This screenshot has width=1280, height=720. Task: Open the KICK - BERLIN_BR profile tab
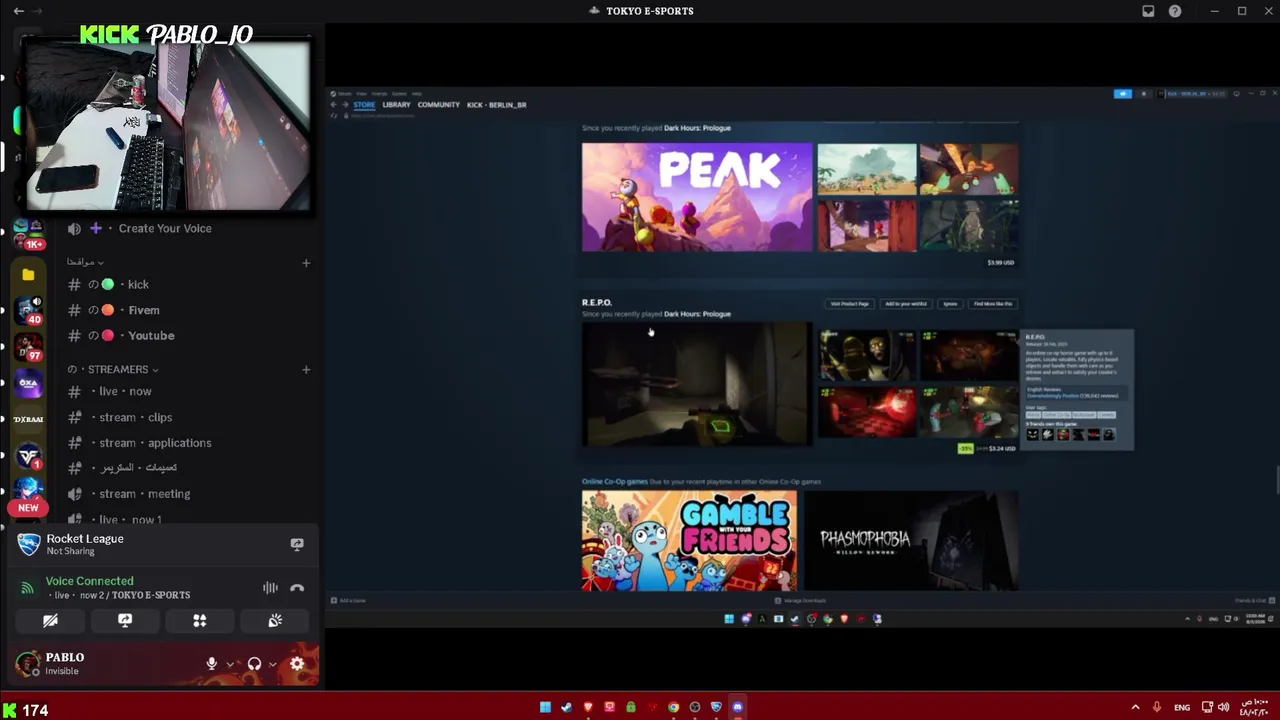[x=496, y=105]
